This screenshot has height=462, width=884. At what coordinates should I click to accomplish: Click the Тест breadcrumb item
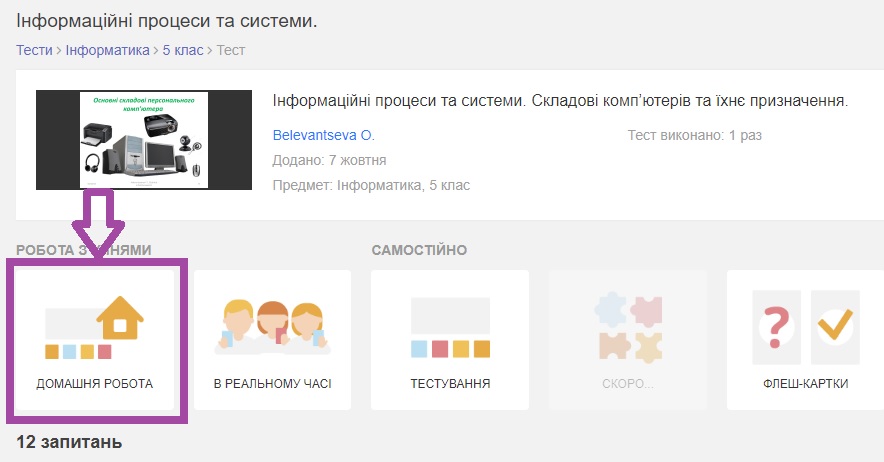pyautogui.click(x=231, y=49)
